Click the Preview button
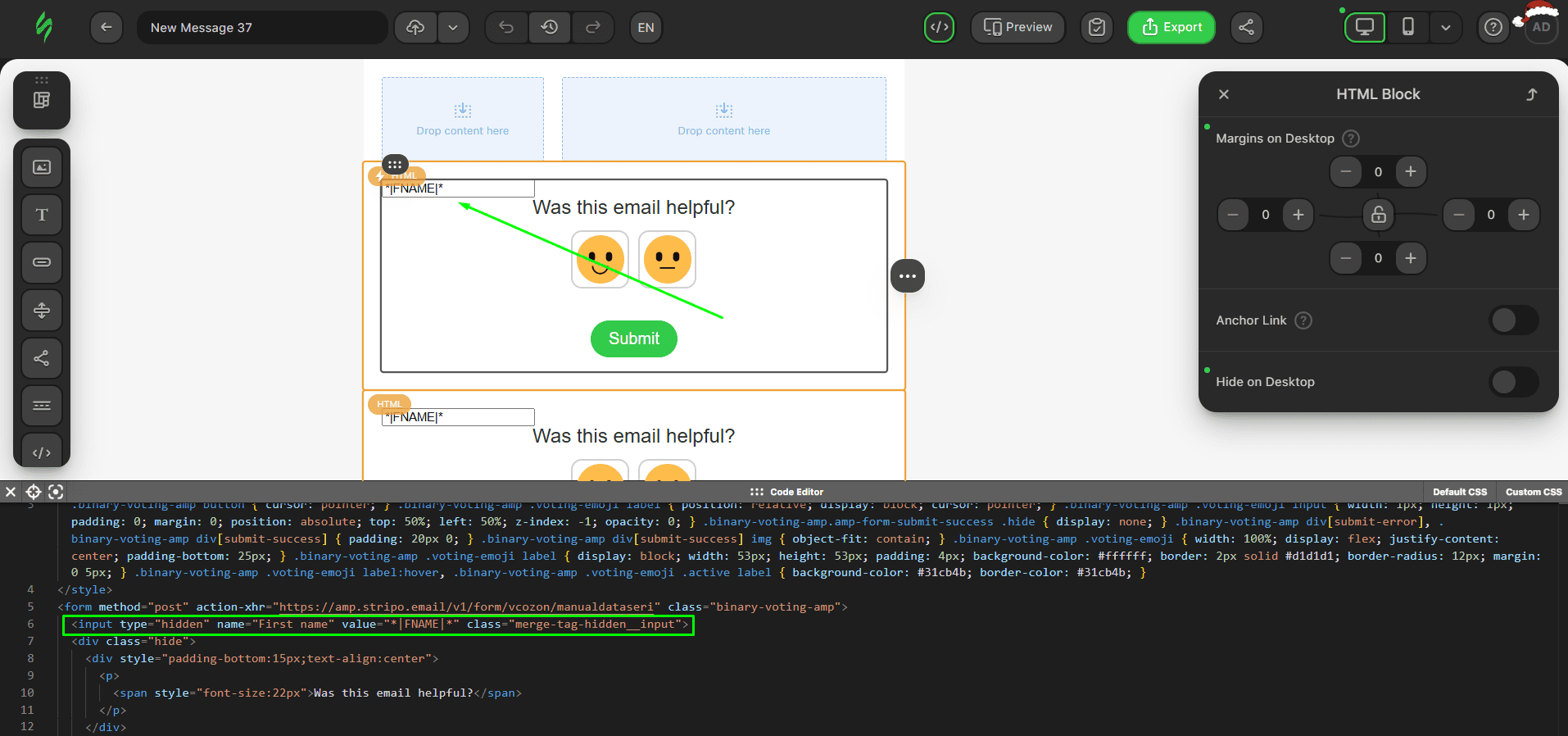The height and width of the screenshot is (736, 1568). point(1017,27)
